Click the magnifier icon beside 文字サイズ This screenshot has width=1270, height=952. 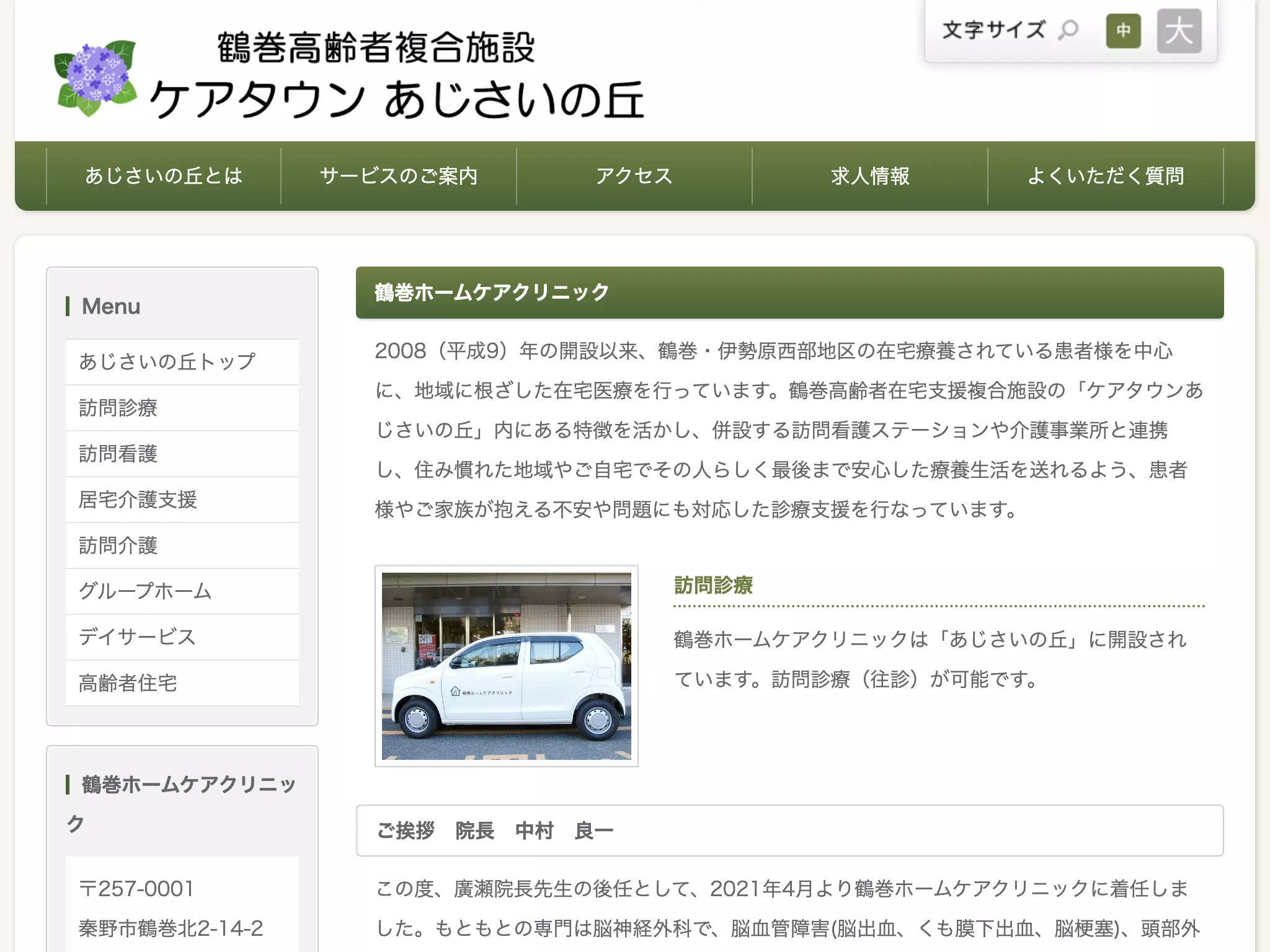point(1068,30)
